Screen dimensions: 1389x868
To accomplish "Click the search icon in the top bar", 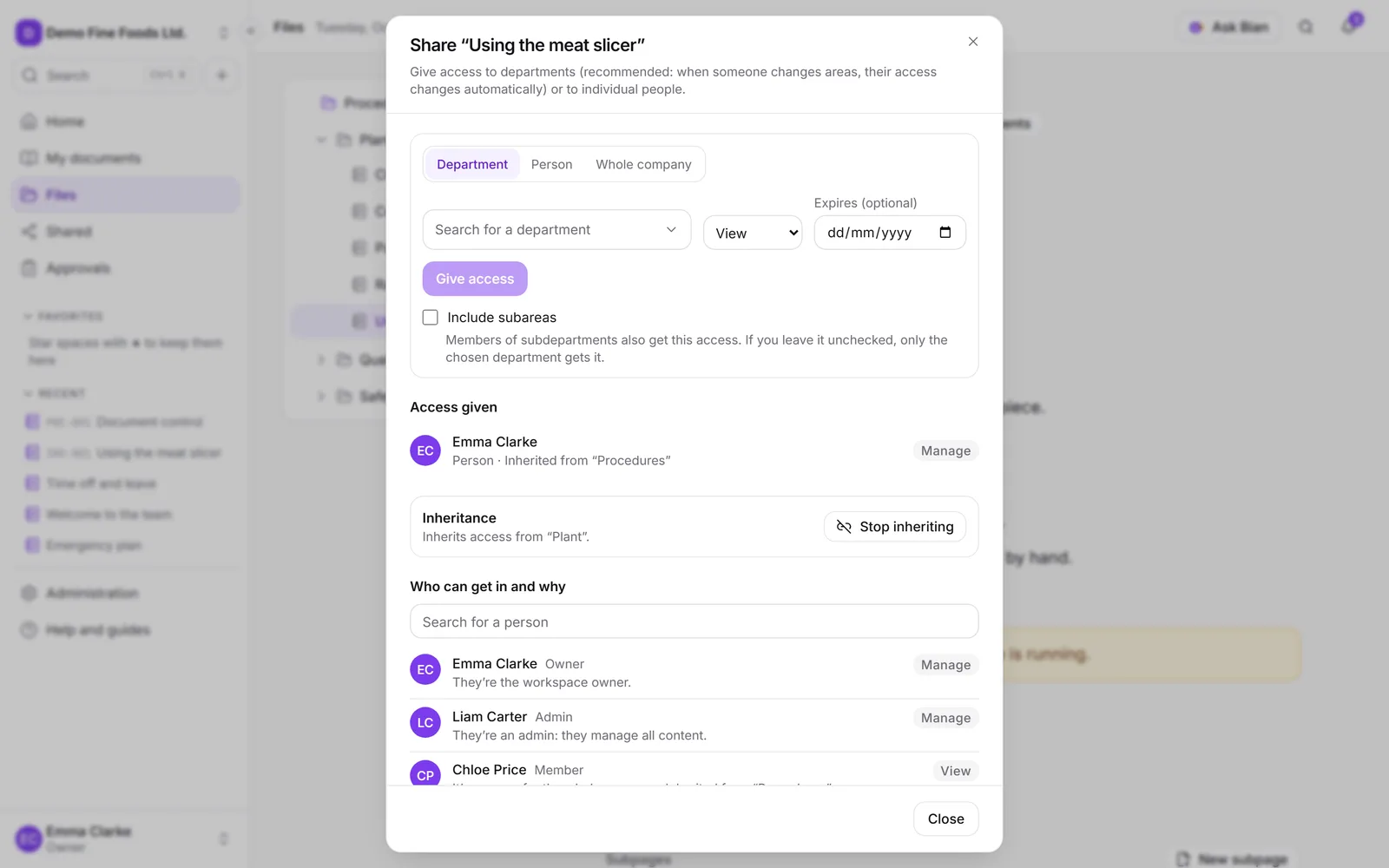I will click(1306, 28).
